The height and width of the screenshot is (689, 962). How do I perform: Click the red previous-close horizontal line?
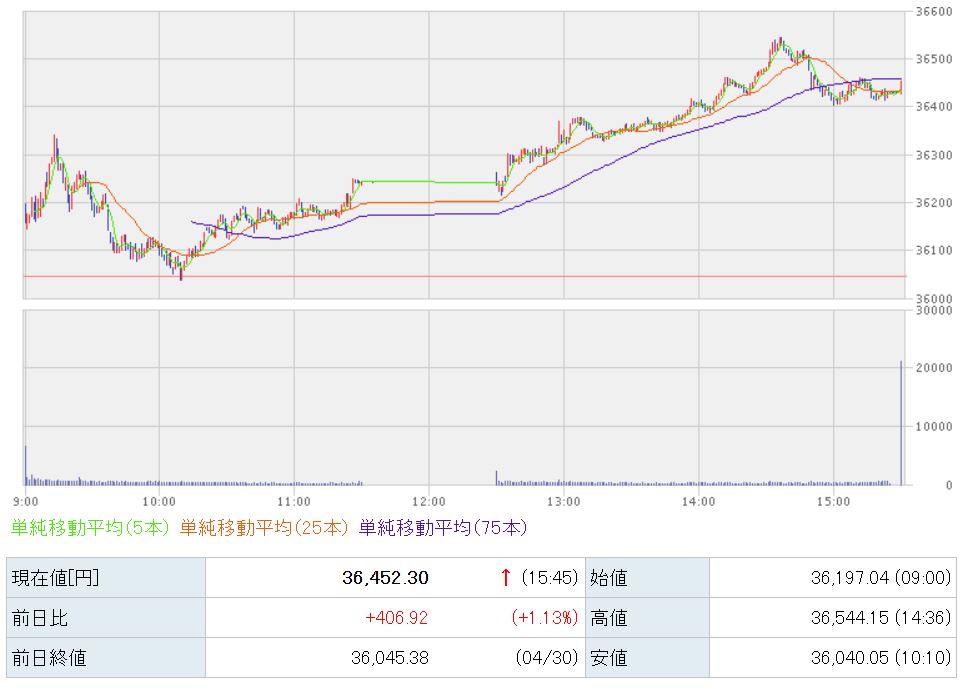464,277
